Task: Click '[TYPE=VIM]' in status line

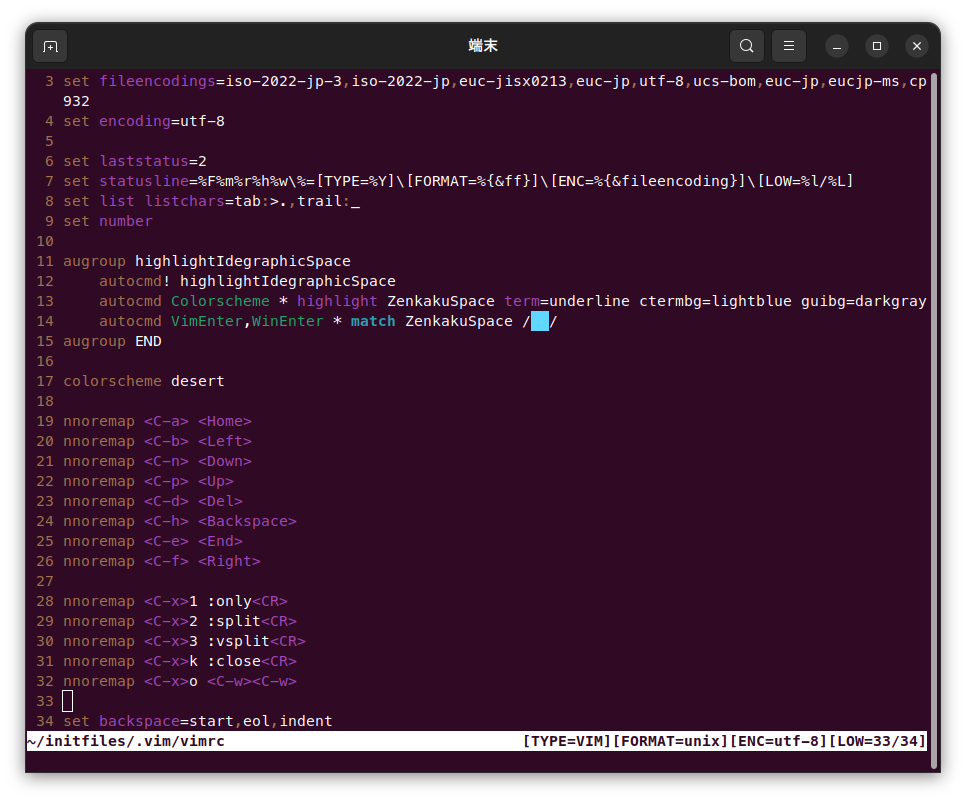Action: click(x=567, y=741)
